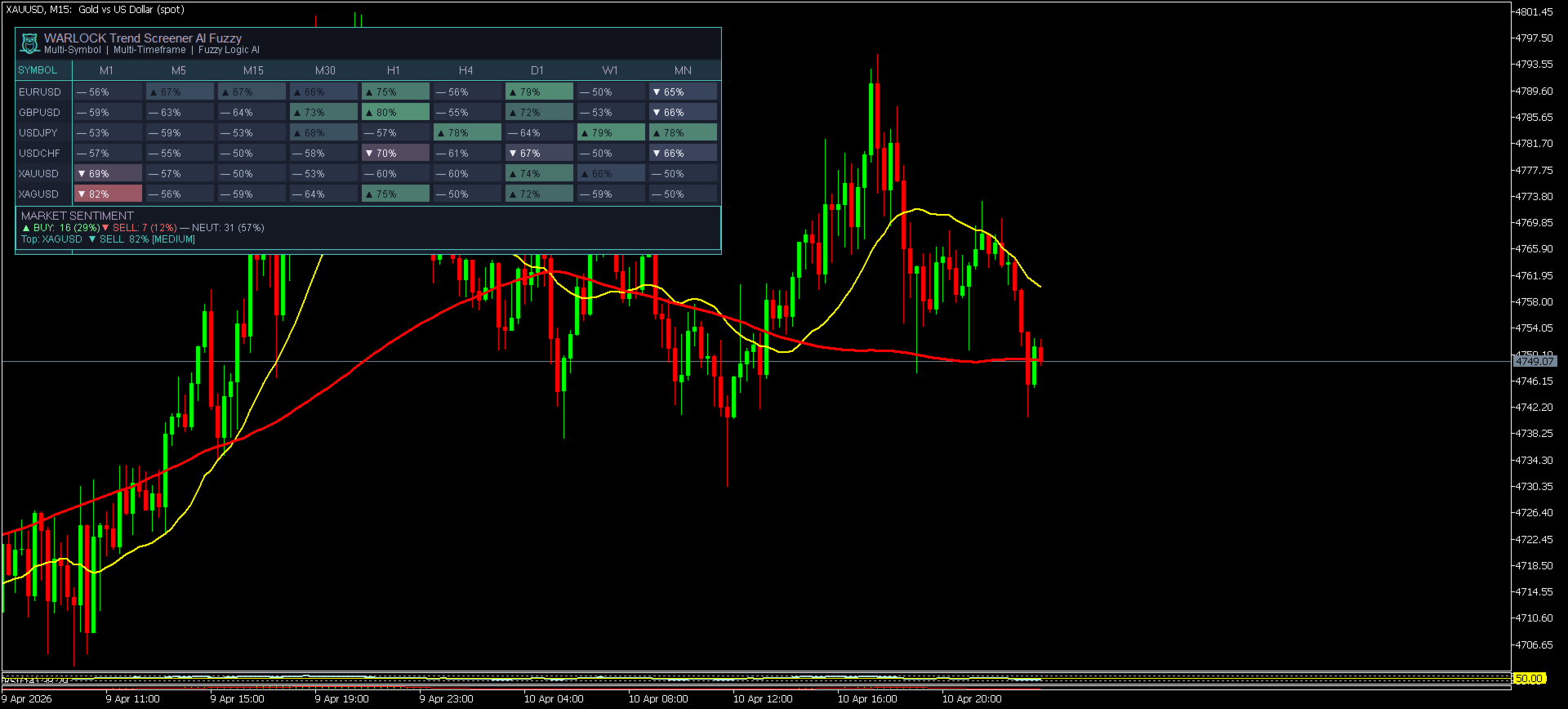Click the 4706.65 price axis label
Image resolution: width=1568 pixels, height=709 pixels.
(x=1534, y=645)
